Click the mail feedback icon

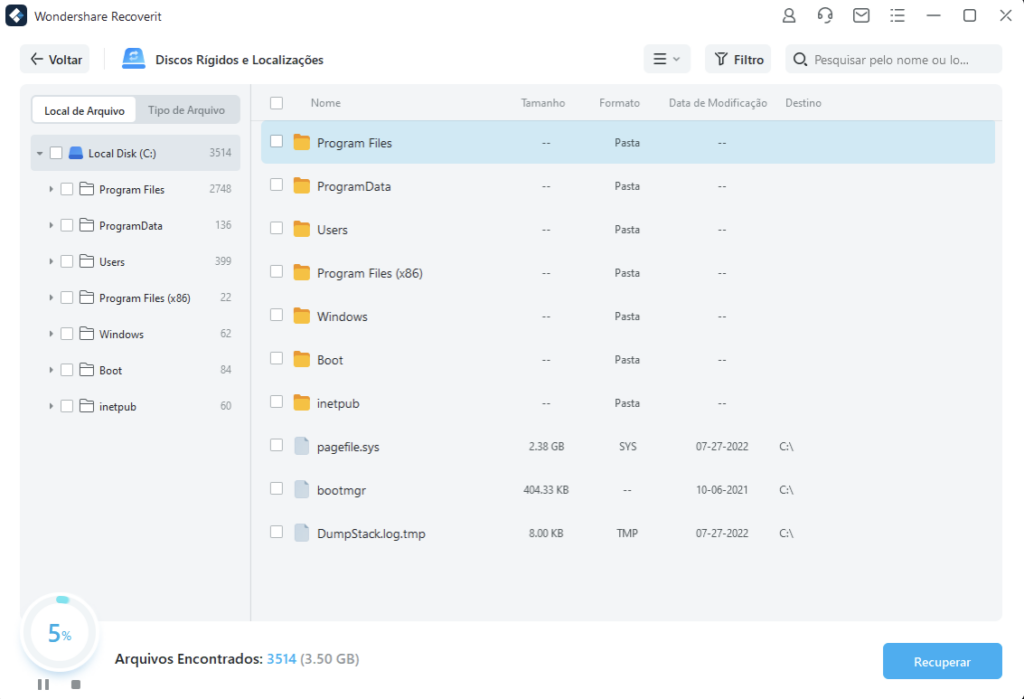[x=861, y=16]
